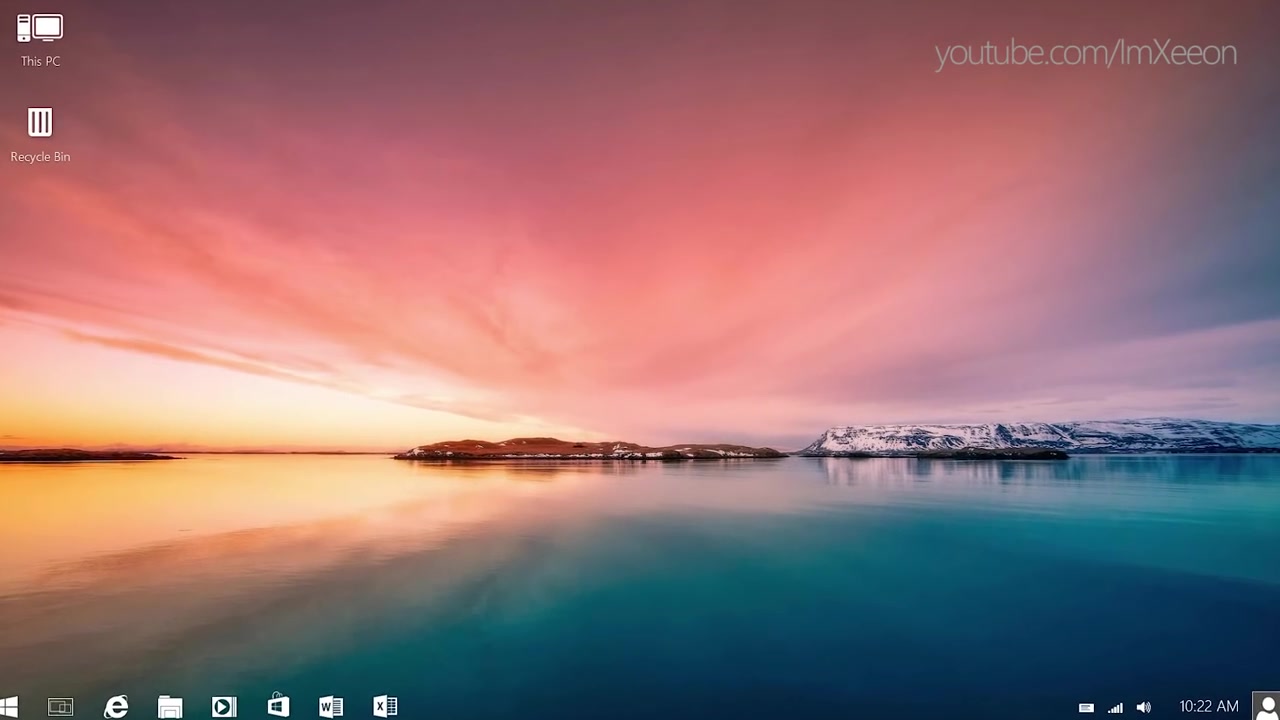
Task: Toggle the touch keyboard from the tray
Action: [1087, 706]
